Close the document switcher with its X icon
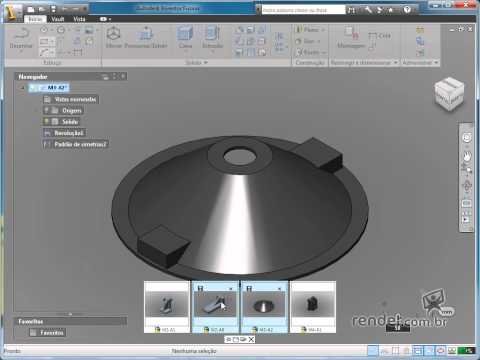The image size is (480, 360). click(x=251, y=339)
